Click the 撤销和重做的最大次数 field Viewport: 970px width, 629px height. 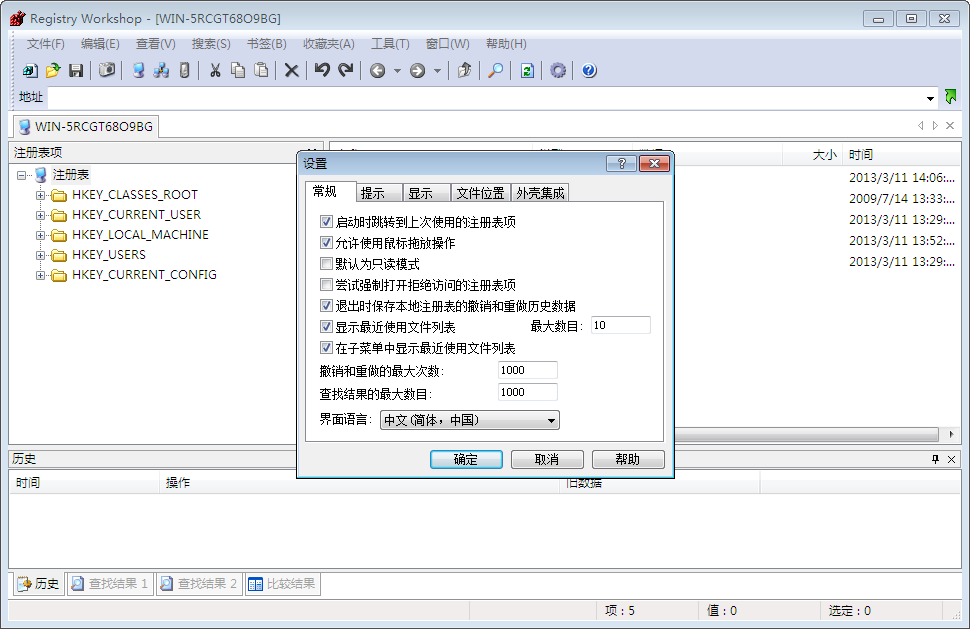coord(528,370)
